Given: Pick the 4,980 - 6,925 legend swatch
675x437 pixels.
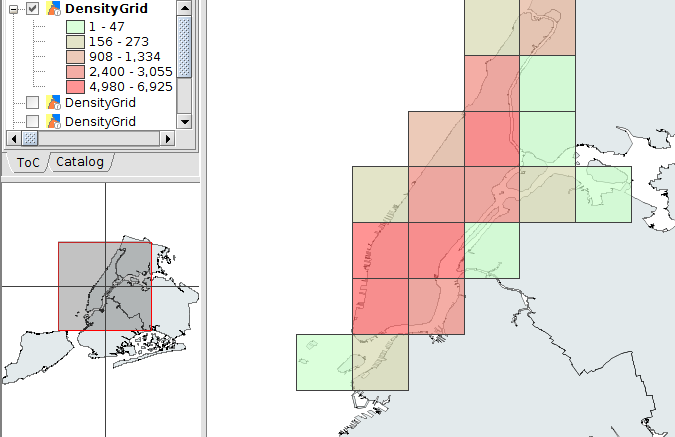Looking at the screenshot, I should [x=75, y=87].
